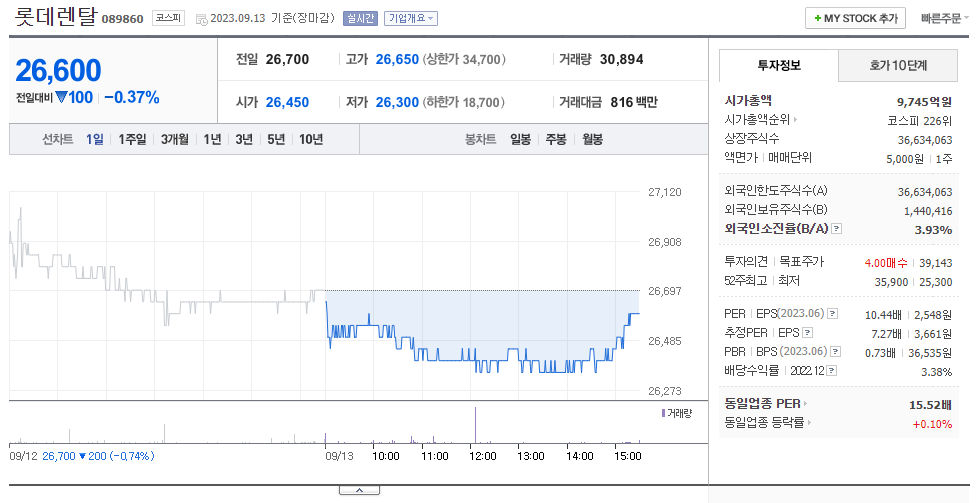
Task: Click the 동일업종 PER link
Action: pos(763,404)
